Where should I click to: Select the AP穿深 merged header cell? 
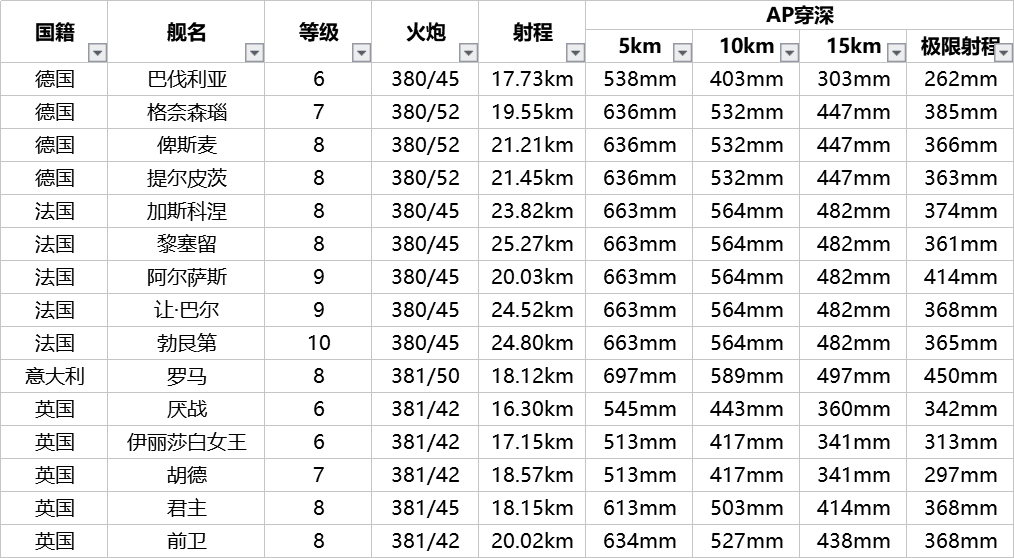799,15
